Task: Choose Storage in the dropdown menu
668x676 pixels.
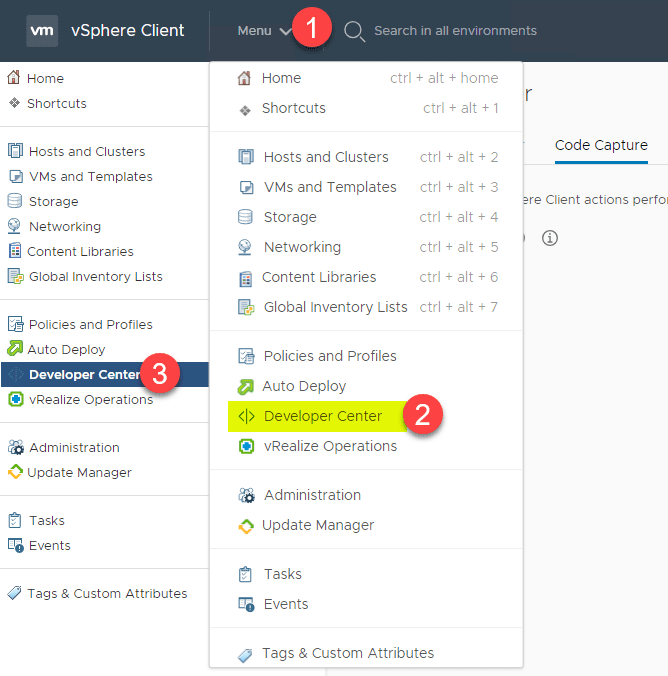Action: [x=367, y=217]
